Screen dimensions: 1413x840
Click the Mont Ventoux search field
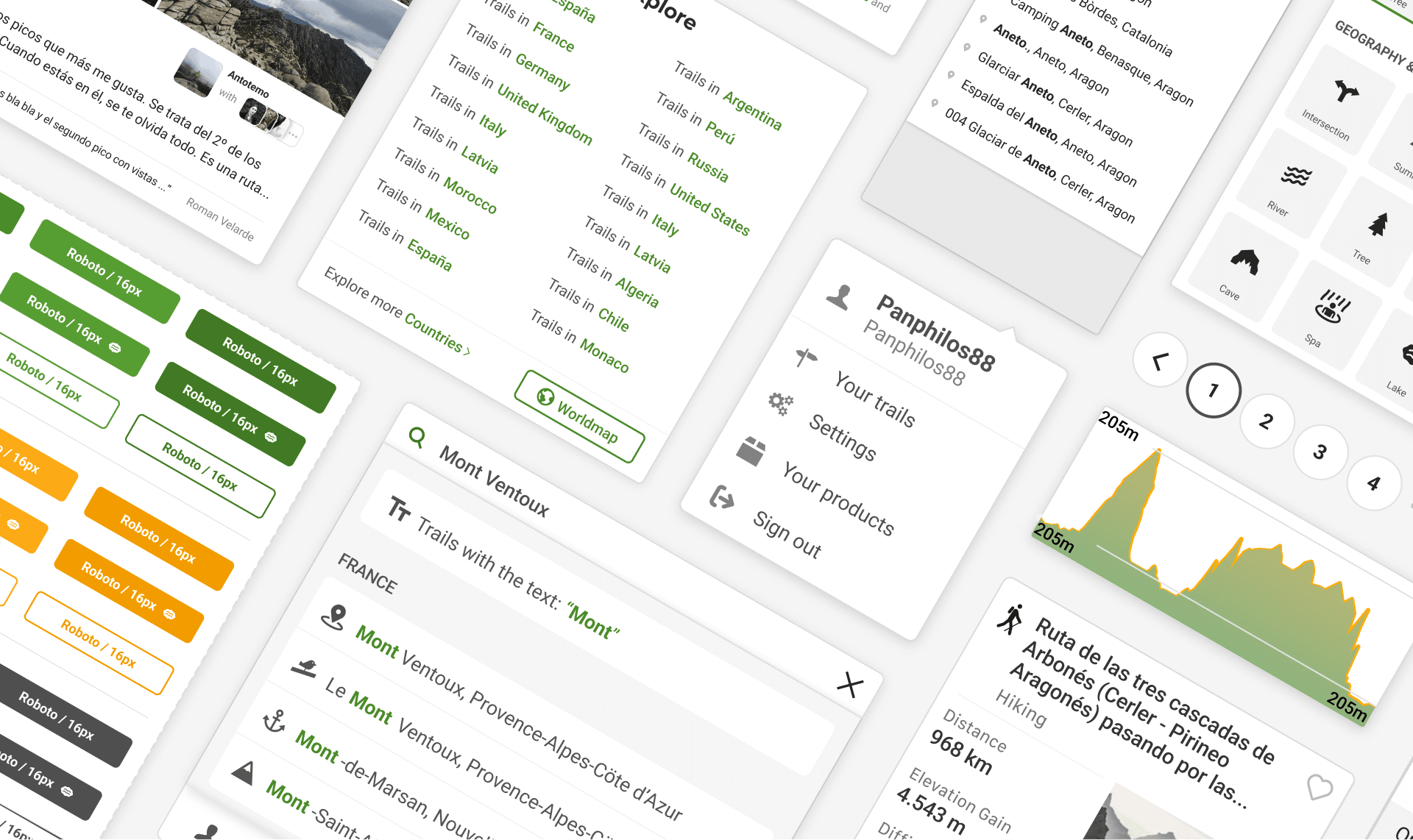coord(494,482)
